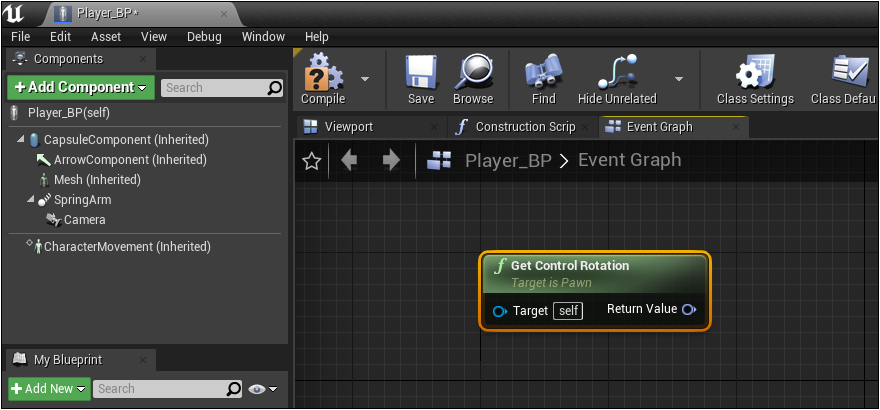Open the Compile options dropdown arrow
Image resolution: width=880 pixels, height=410 pixels.
point(365,79)
